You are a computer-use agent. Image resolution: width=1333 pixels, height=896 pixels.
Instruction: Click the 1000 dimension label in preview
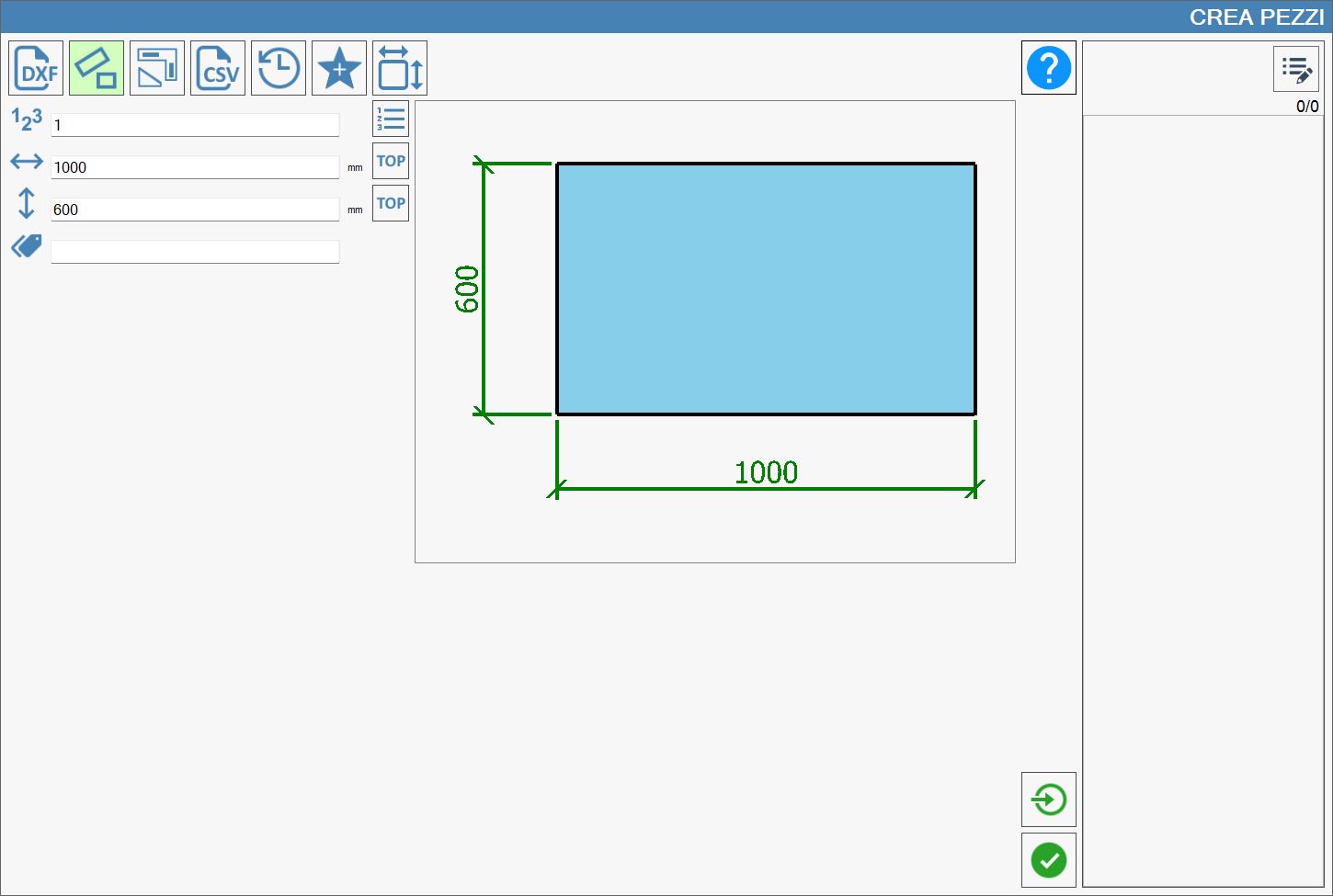click(766, 472)
